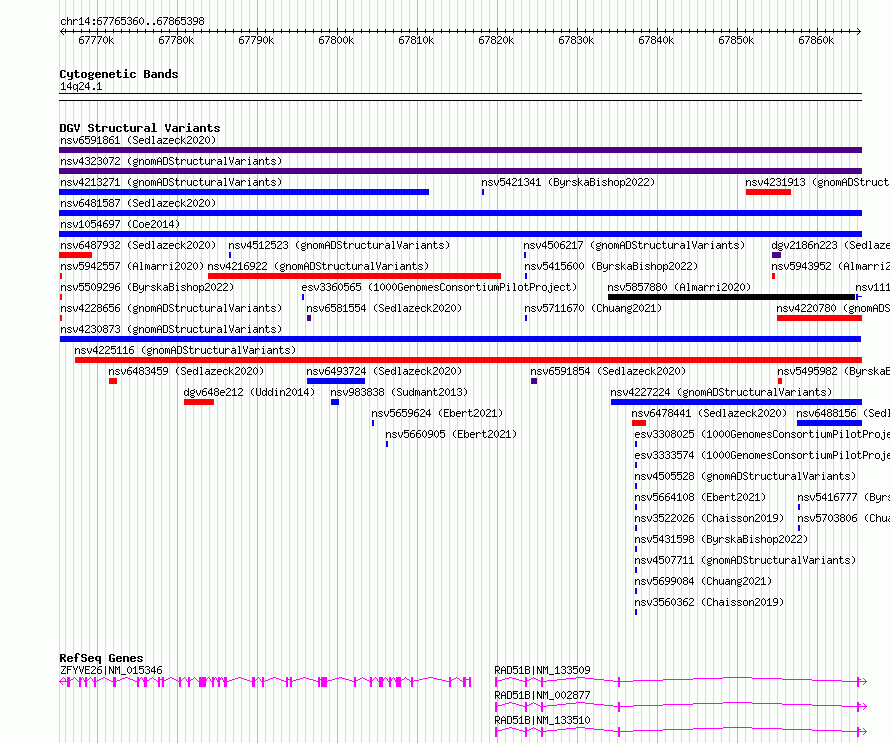The width and height of the screenshot is (890, 743).
Task: Click the dgv648e212 (Uddin2014) red bar
Action: coord(199,402)
